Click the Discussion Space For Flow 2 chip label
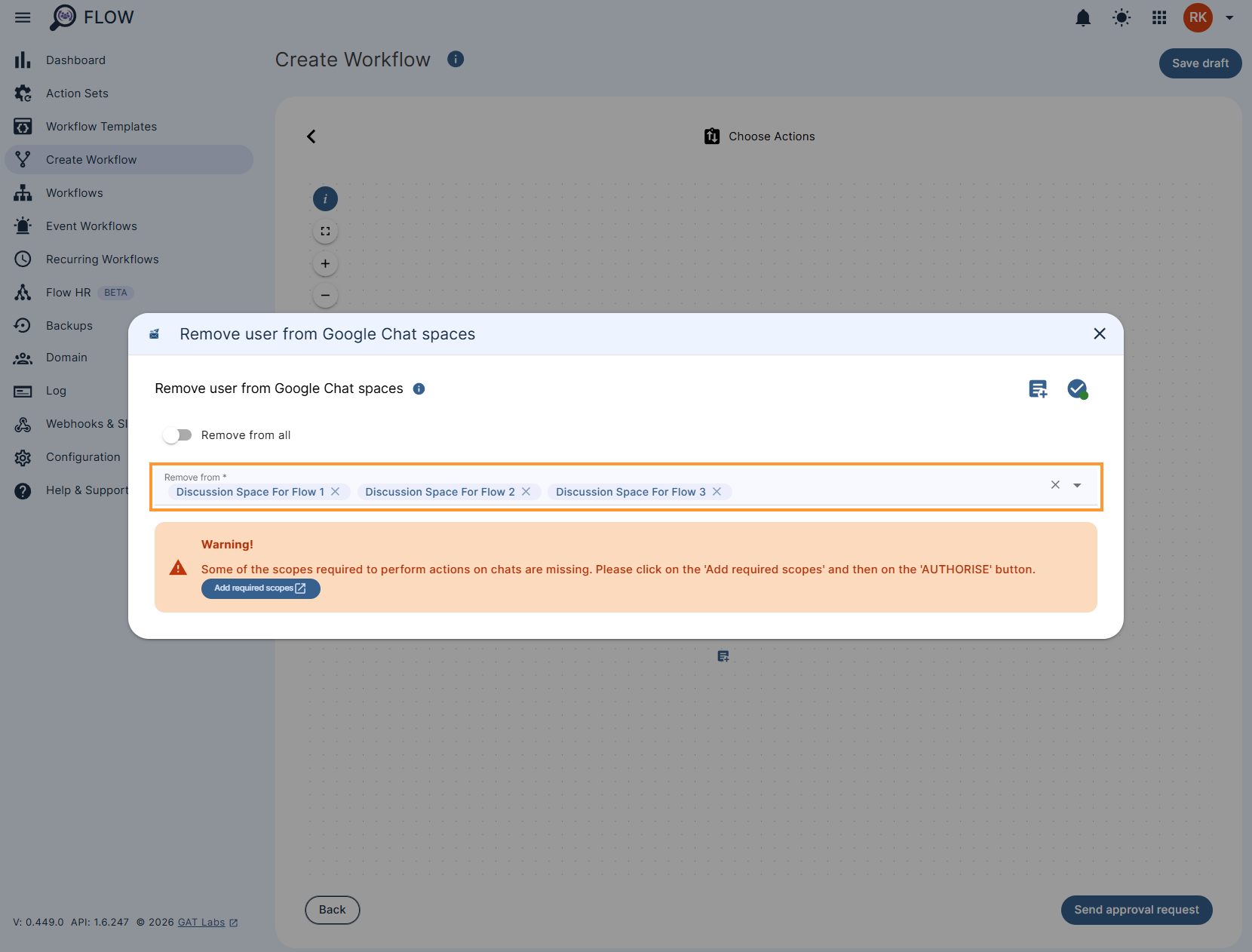This screenshot has height=952, width=1252. point(440,492)
